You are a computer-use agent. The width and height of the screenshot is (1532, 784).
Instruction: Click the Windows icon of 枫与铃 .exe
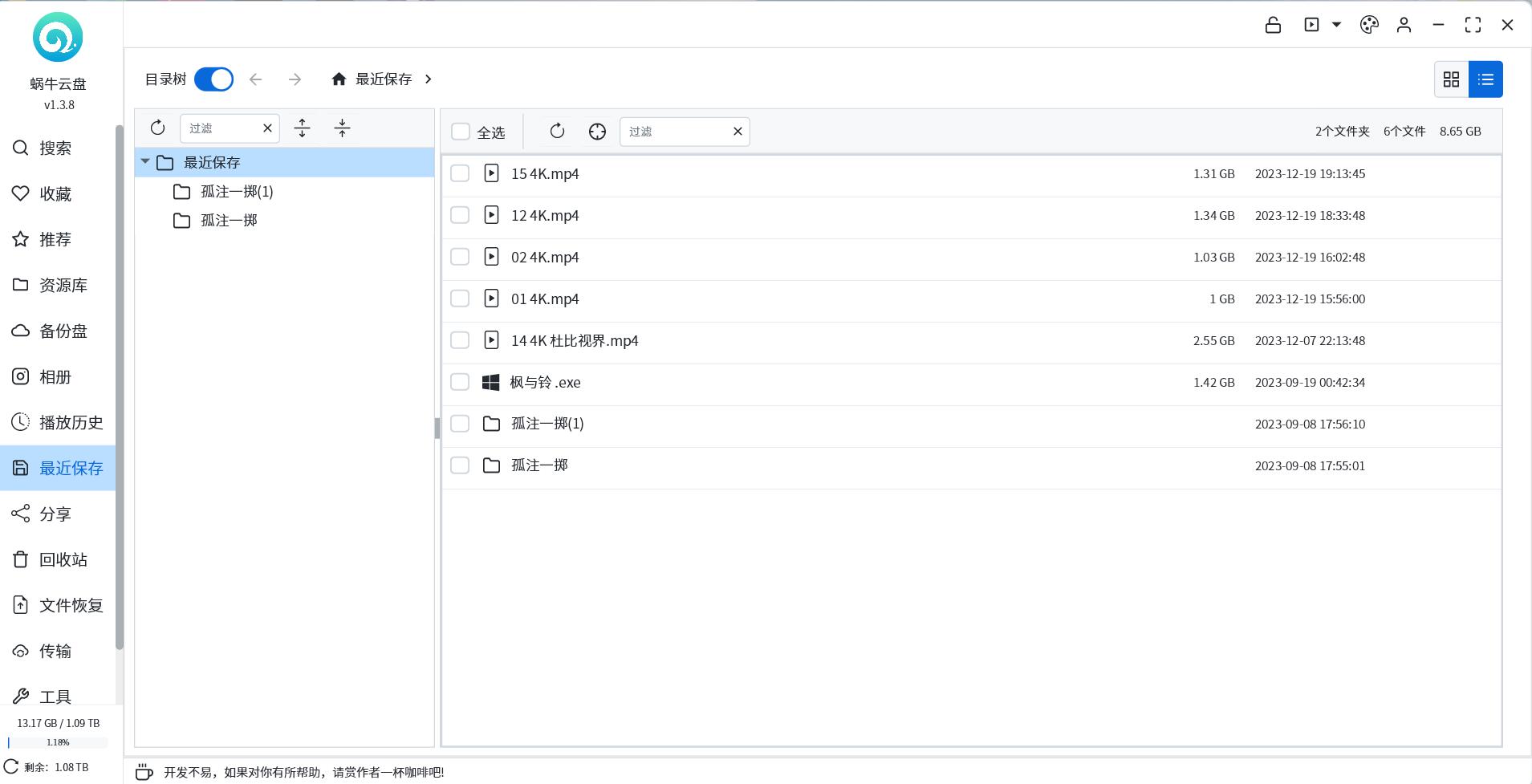coord(490,382)
